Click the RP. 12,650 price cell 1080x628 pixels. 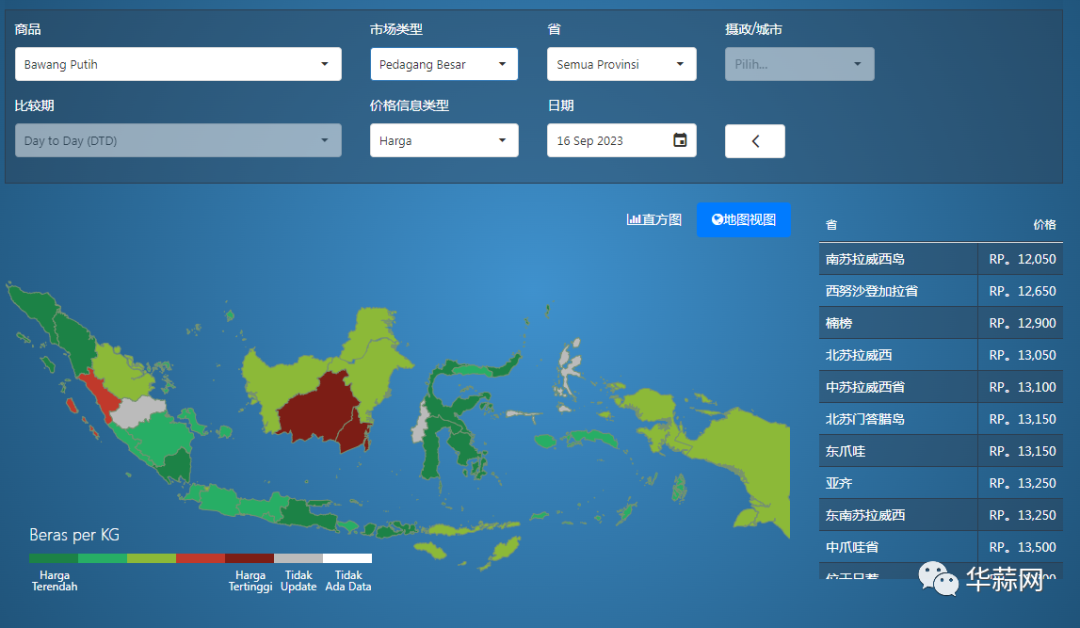click(1022, 291)
